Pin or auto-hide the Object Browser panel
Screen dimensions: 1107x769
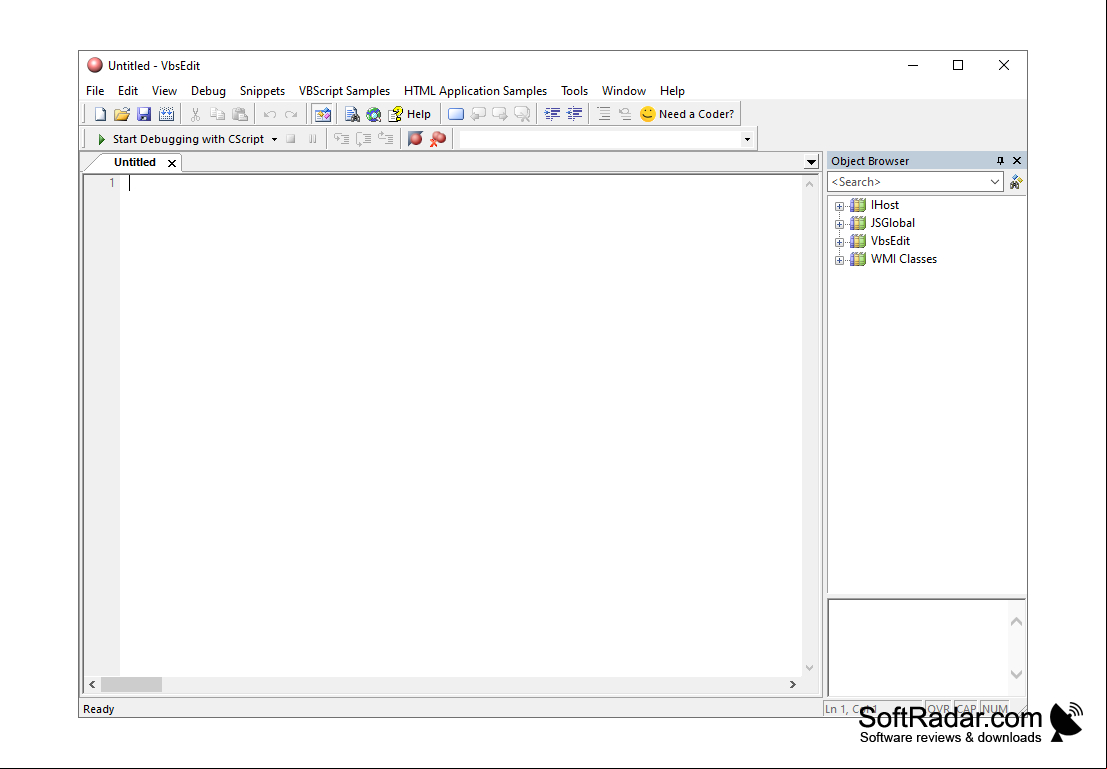click(x=1000, y=161)
